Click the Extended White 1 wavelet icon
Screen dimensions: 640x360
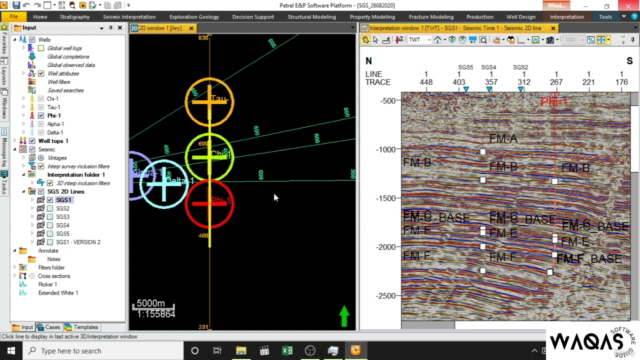[x=23, y=293]
